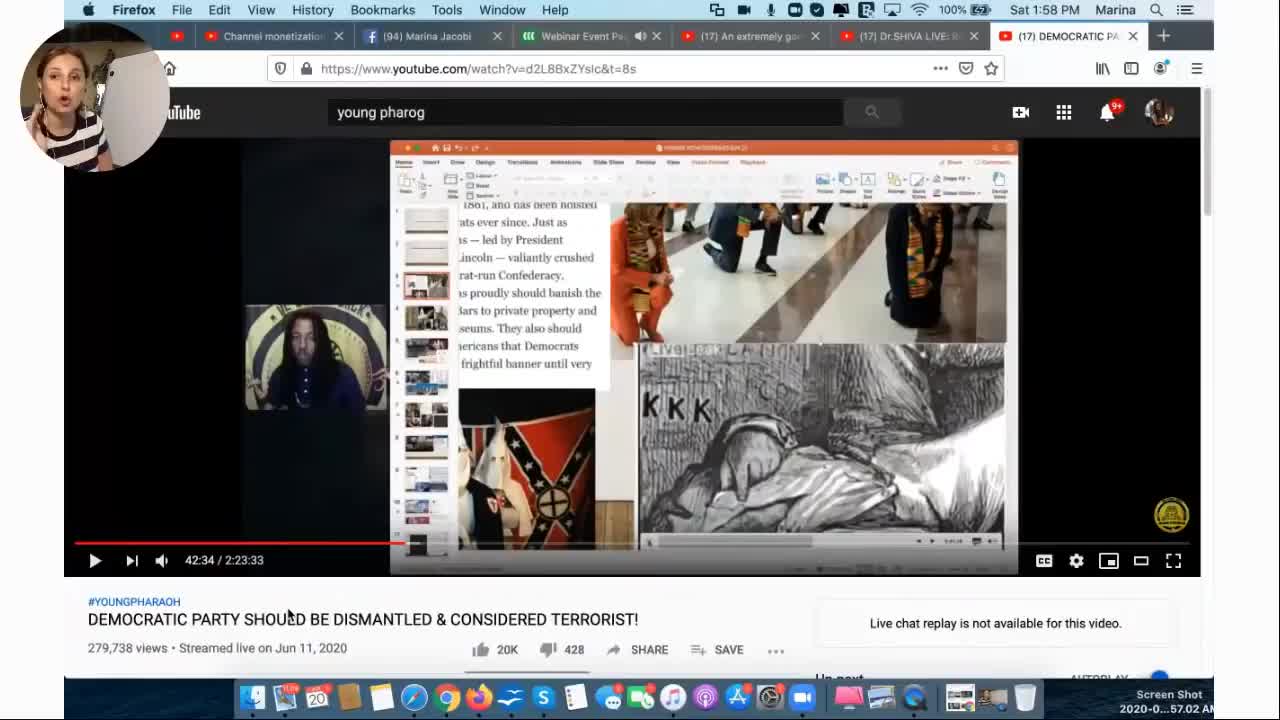
Task: Open Firefox hamburger menu
Action: [x=1196, y=69]
